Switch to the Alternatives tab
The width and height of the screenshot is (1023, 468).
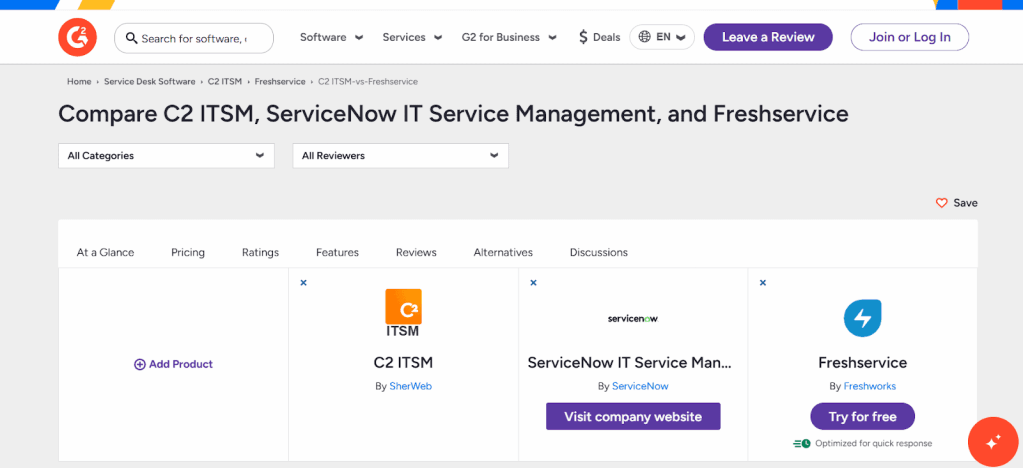503,253
